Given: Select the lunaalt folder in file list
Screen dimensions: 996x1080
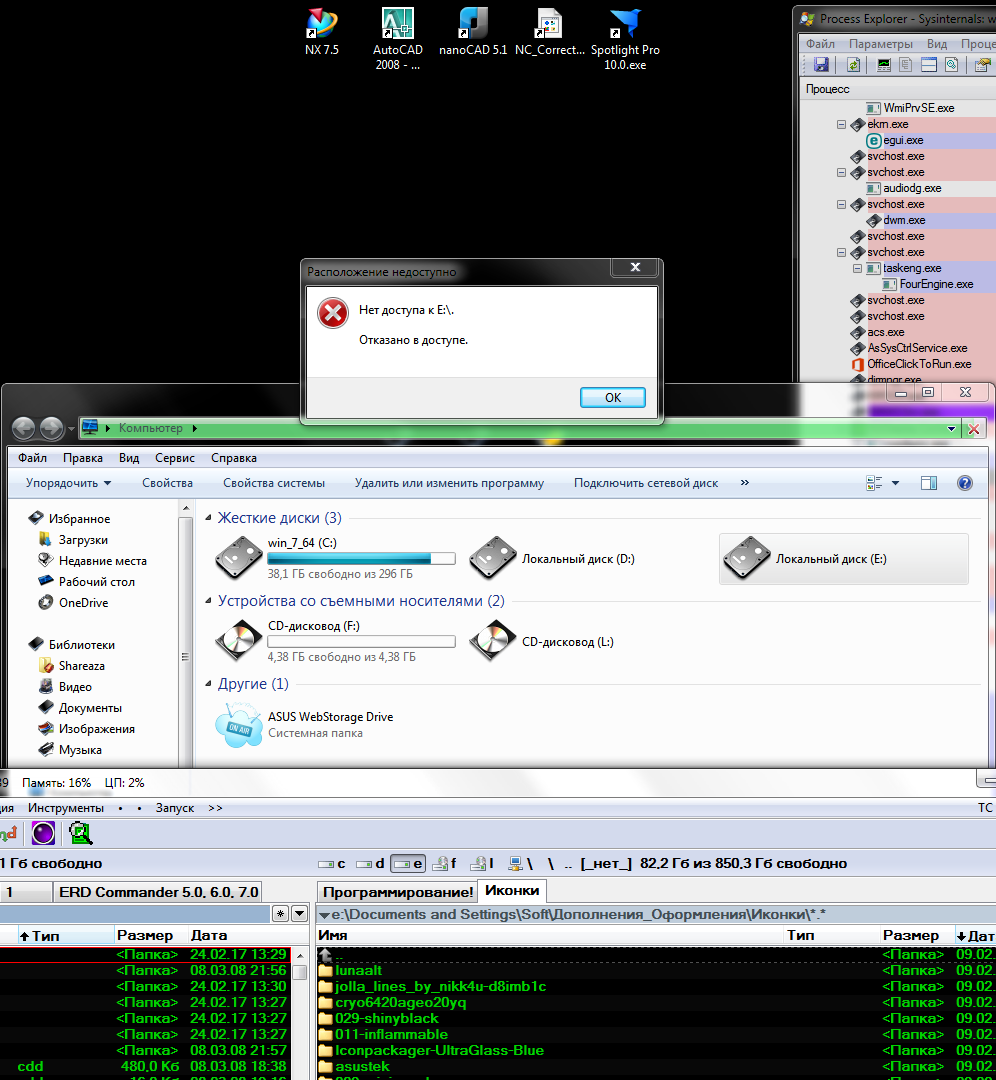Looking at the screenshot, I should pyautogui.click(x=359, y=970).
